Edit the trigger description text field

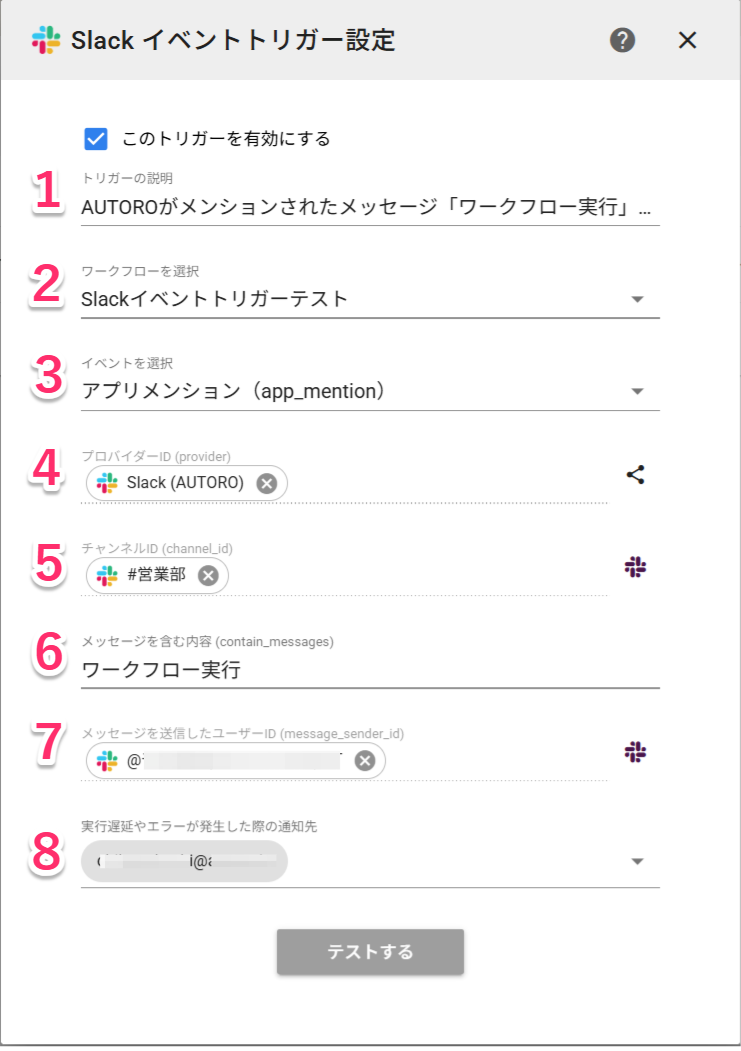click(369, 207)
